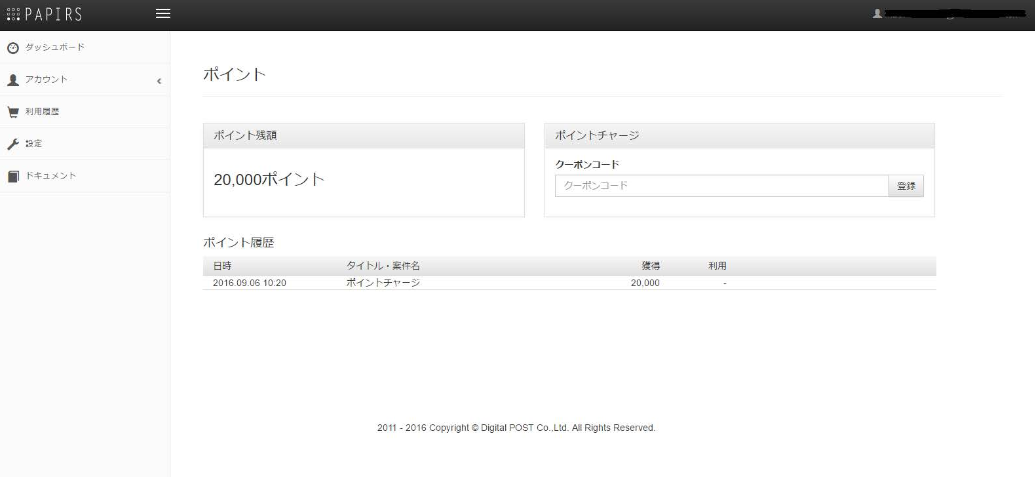Click the アカウント person icon

click(x=12, y=79)
